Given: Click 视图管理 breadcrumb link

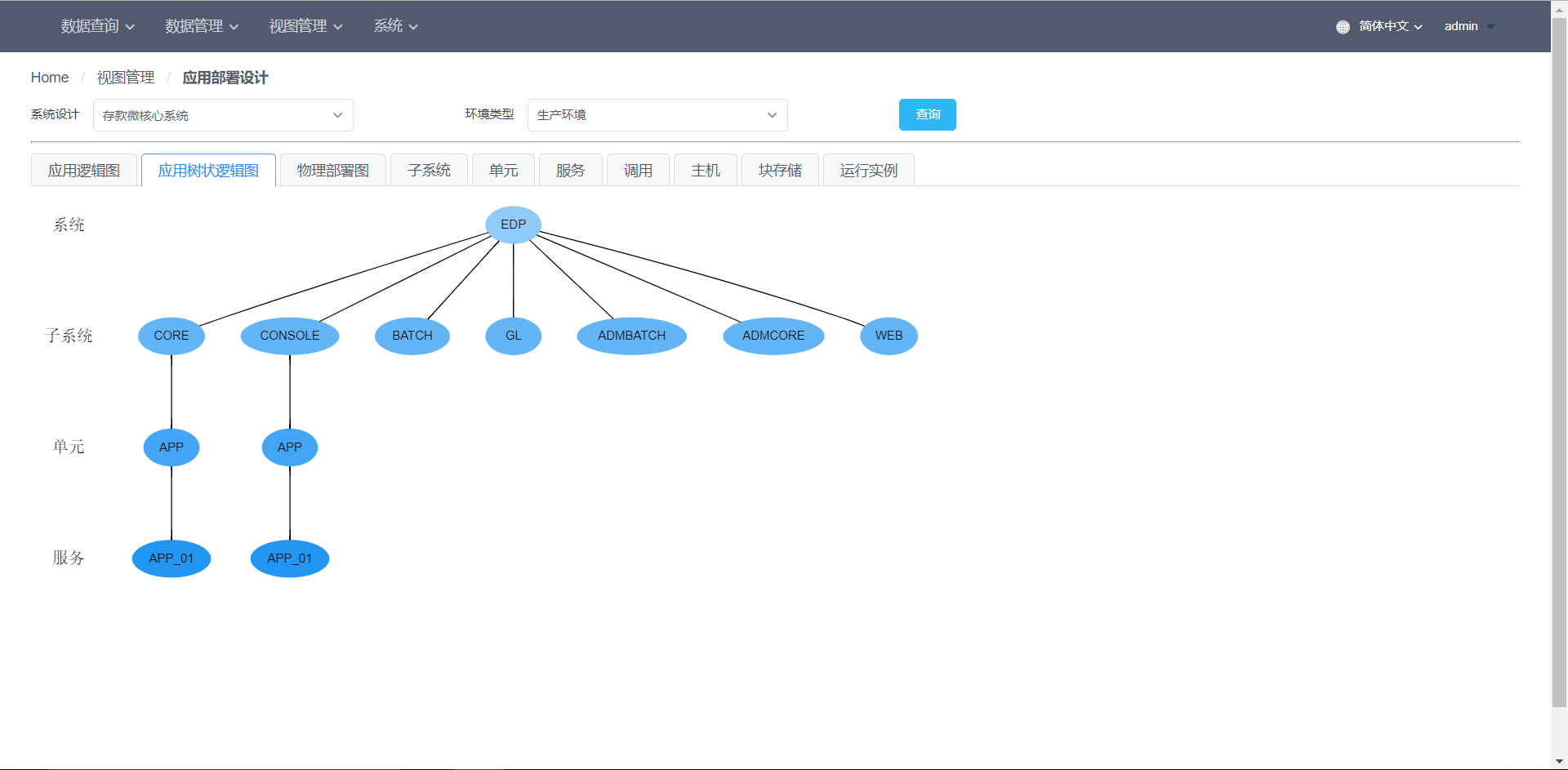Looking at the screenshot, I should pos(126,78).
